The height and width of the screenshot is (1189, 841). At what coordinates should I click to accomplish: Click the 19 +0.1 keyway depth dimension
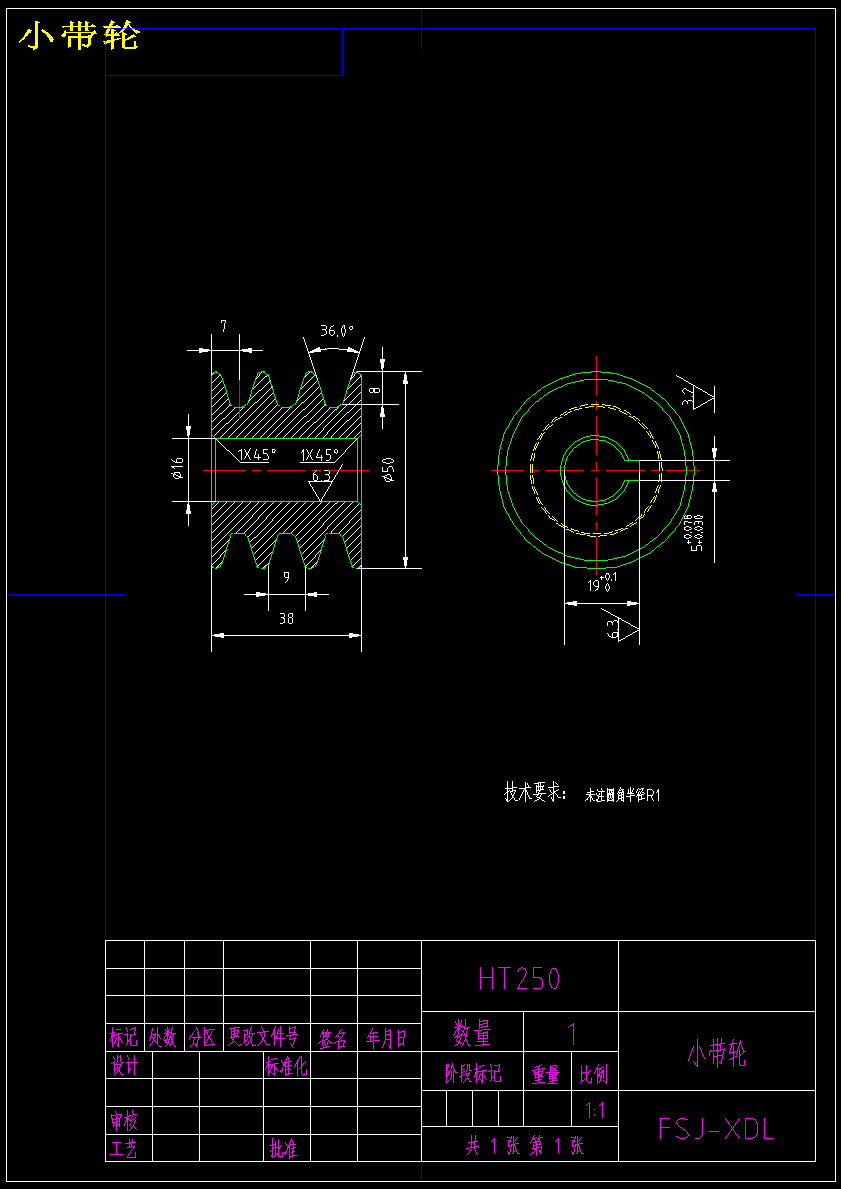pyautogui.click(x=601, y=584)
